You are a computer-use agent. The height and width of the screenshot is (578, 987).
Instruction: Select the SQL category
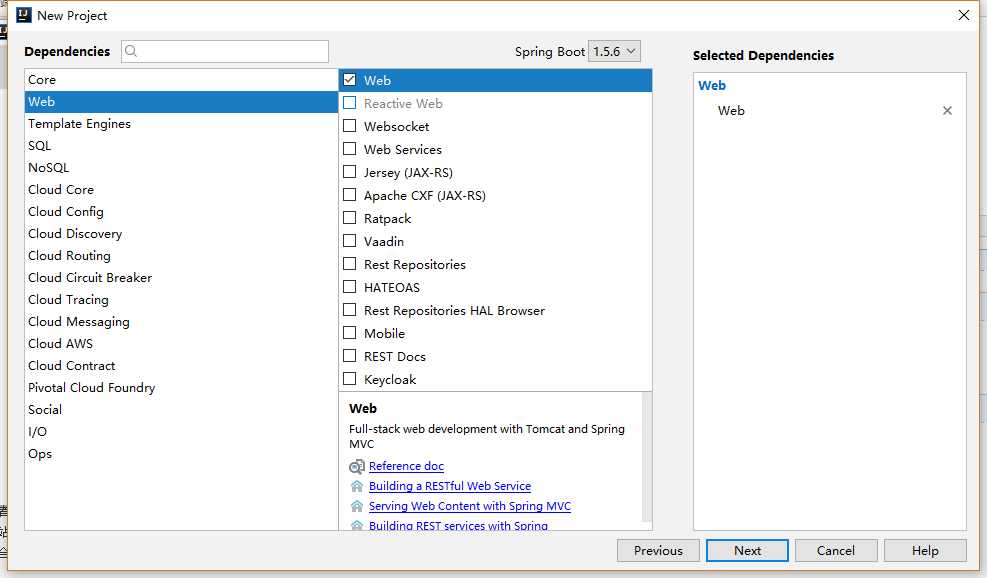point(181,146)
